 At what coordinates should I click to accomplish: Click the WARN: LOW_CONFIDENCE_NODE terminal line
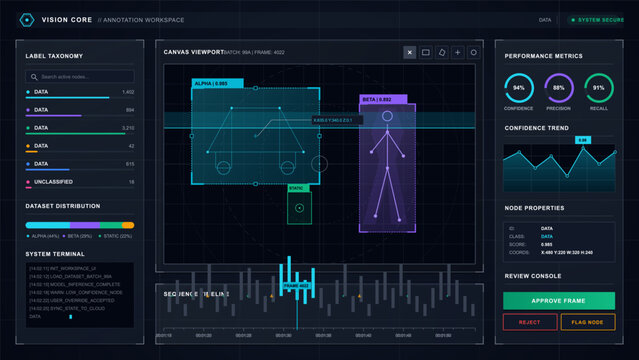(76, 292)
